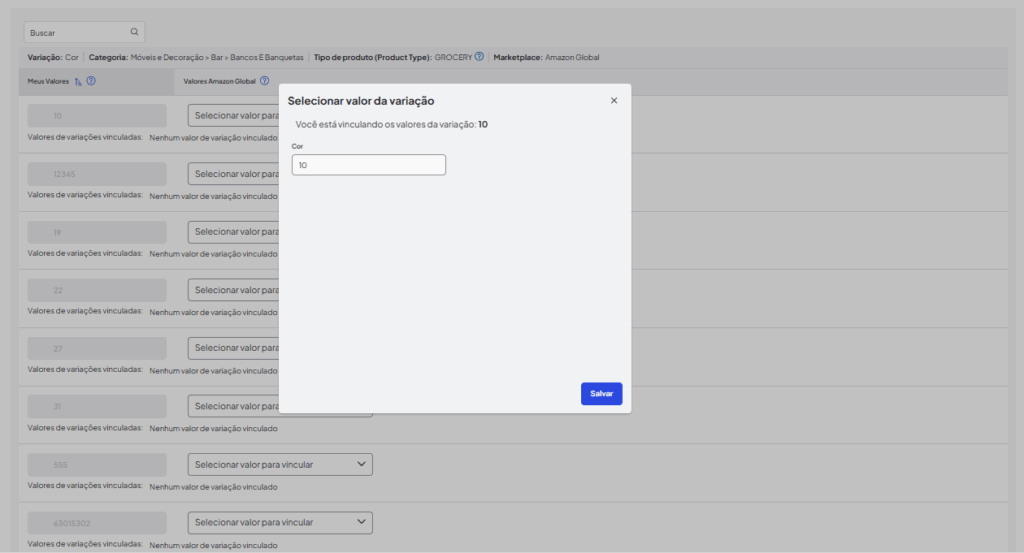Close the Selecionar valor da variação dialog
The height and width of the screenshot is (553, 1024).
[614, 100]
